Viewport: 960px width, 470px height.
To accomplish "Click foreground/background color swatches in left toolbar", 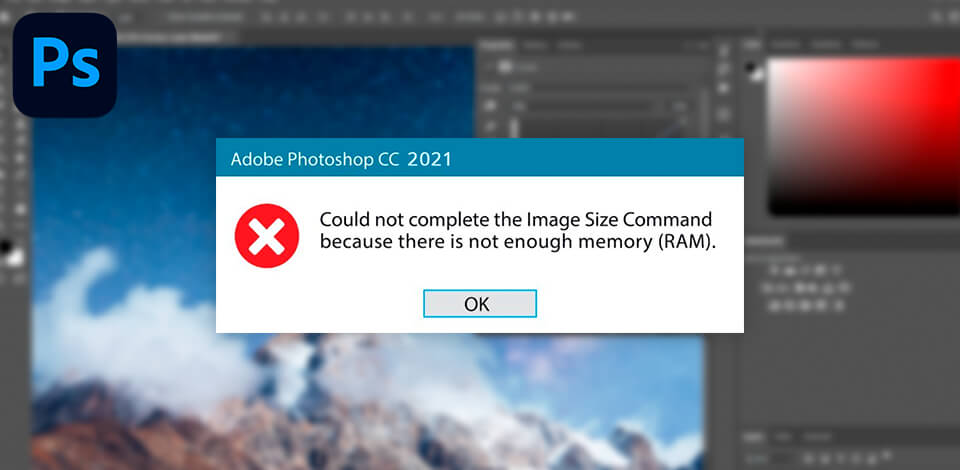I will [10, 253].
